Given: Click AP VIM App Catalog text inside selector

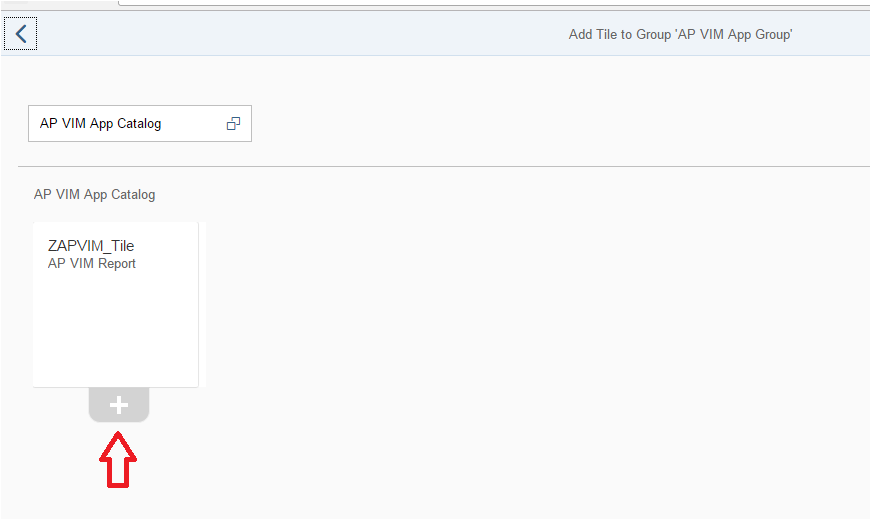Looking at the screenshot, I should [x=101, y=123].
